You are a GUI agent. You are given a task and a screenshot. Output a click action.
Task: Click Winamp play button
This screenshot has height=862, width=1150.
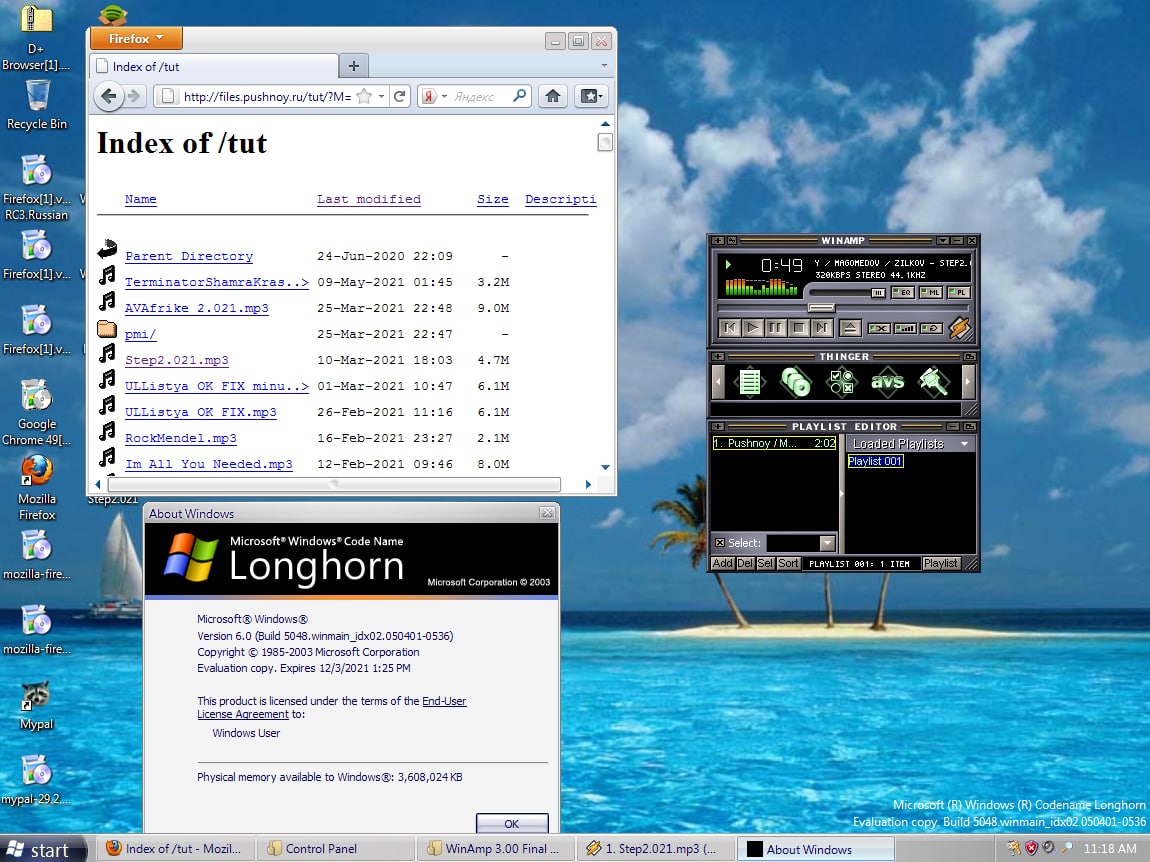[x=752, y=328]
